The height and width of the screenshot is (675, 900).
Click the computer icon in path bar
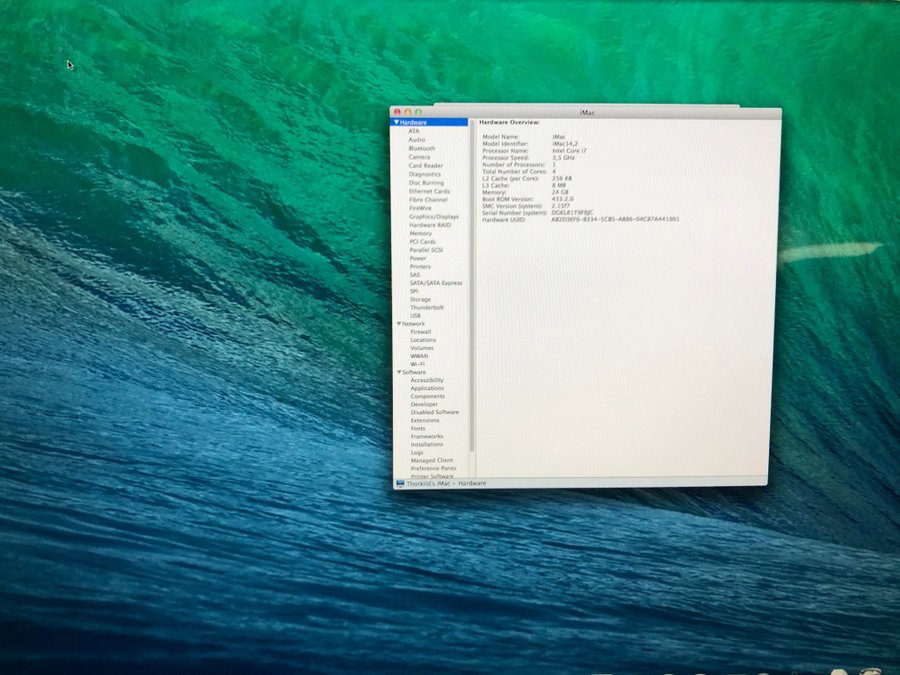click(x=400, y=483)
